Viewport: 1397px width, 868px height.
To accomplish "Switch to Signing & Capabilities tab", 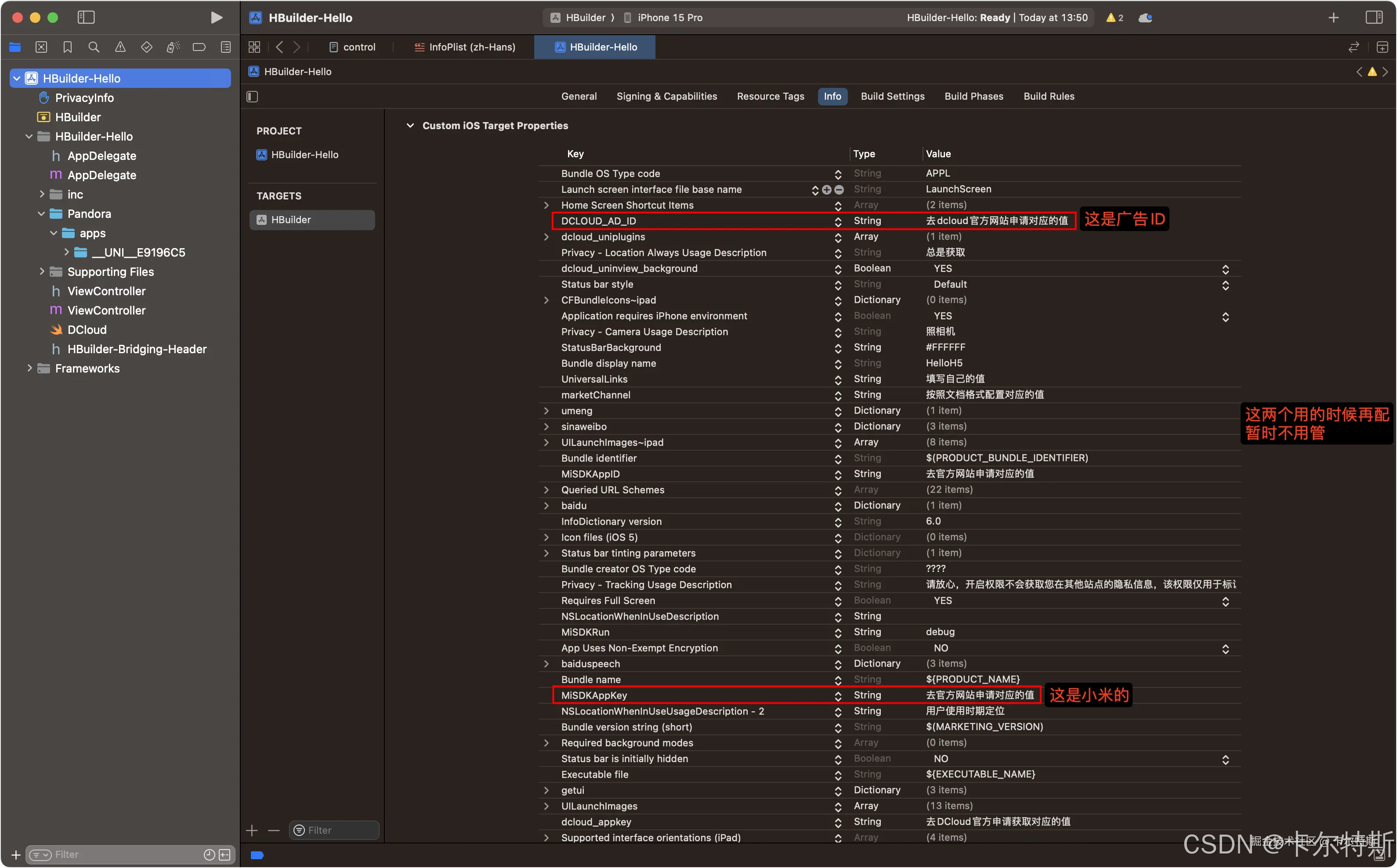I will pos(666,97).
